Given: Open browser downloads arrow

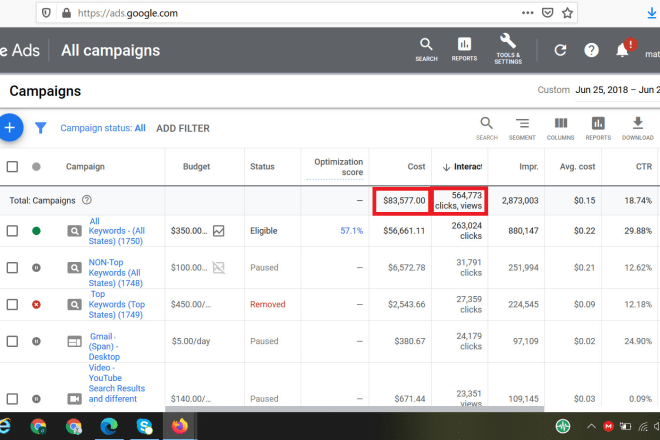Looking at the screenshot, I should [652, 13].
